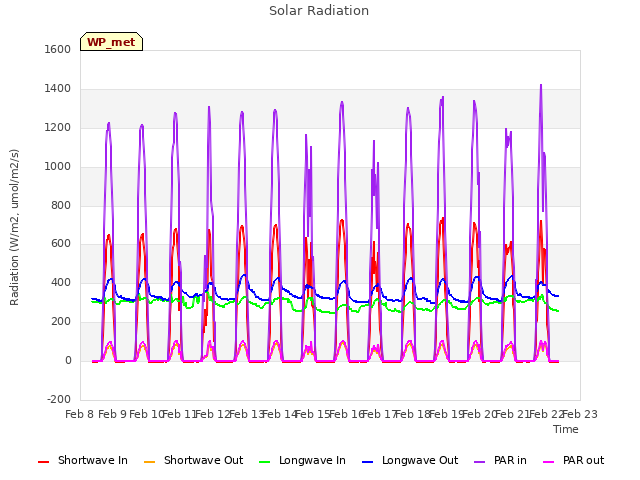The height and width of the screenshot is (480, 640).
Task: Click the green Longwave In legend swatch
Action: click(x=264, y=462)
